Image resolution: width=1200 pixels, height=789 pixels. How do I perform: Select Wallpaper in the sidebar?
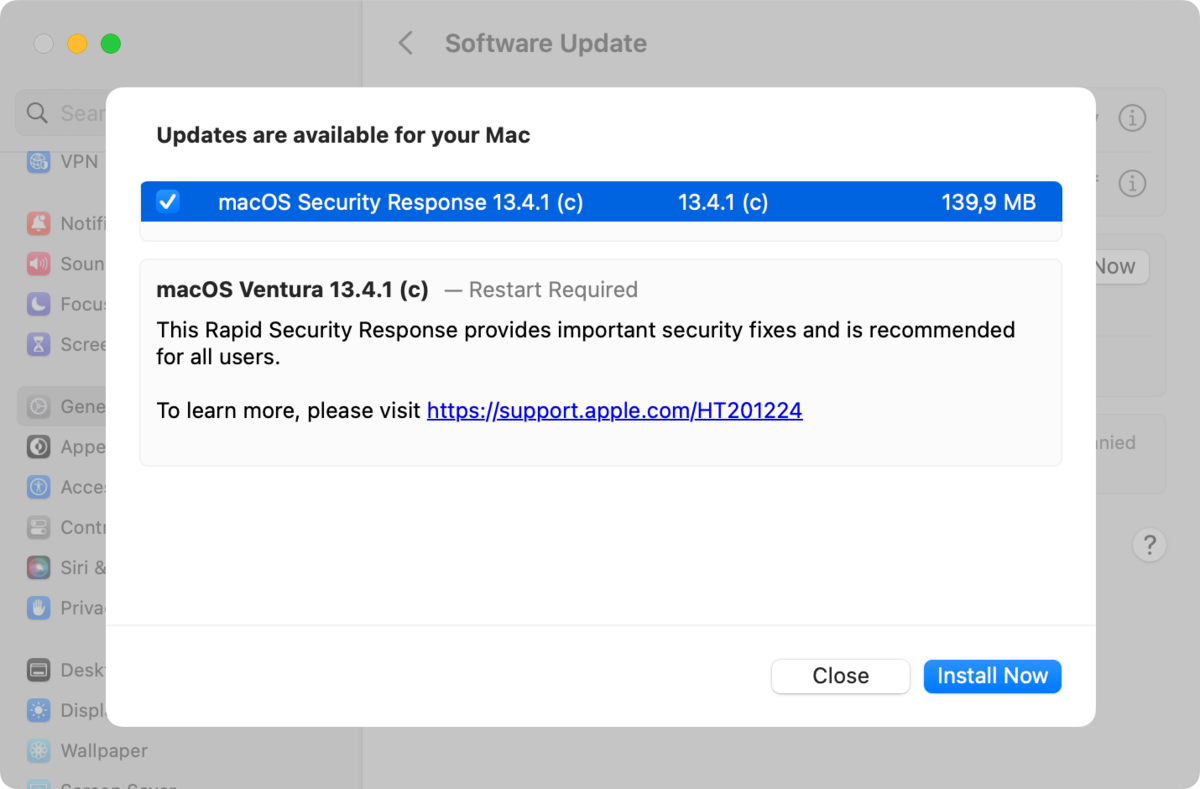click(x=38, y=750)
